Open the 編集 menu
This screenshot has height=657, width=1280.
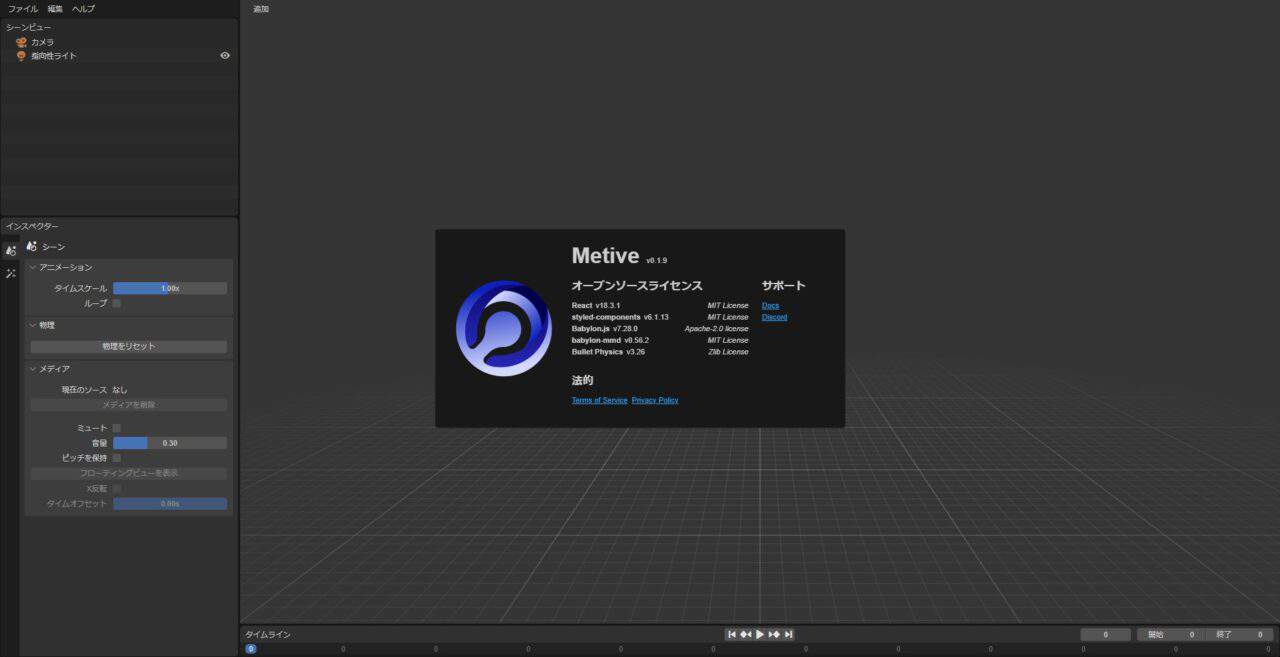[55, 9]
